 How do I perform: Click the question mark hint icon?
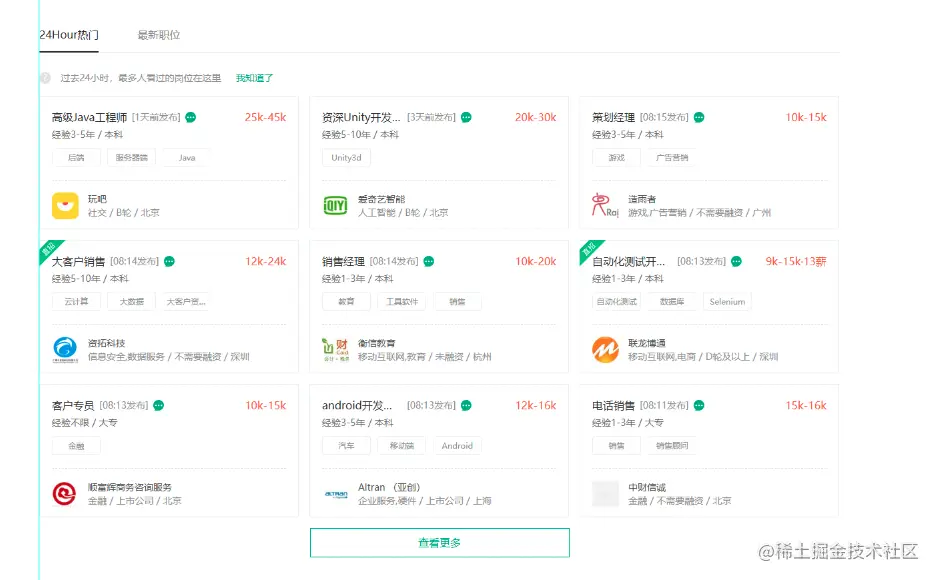[x=45, y=78]
